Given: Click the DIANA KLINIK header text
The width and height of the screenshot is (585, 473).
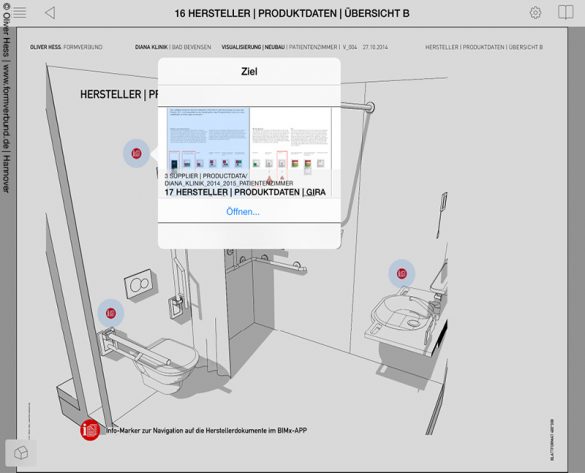Looking at the screenshot, I should (x=151, y=47).
